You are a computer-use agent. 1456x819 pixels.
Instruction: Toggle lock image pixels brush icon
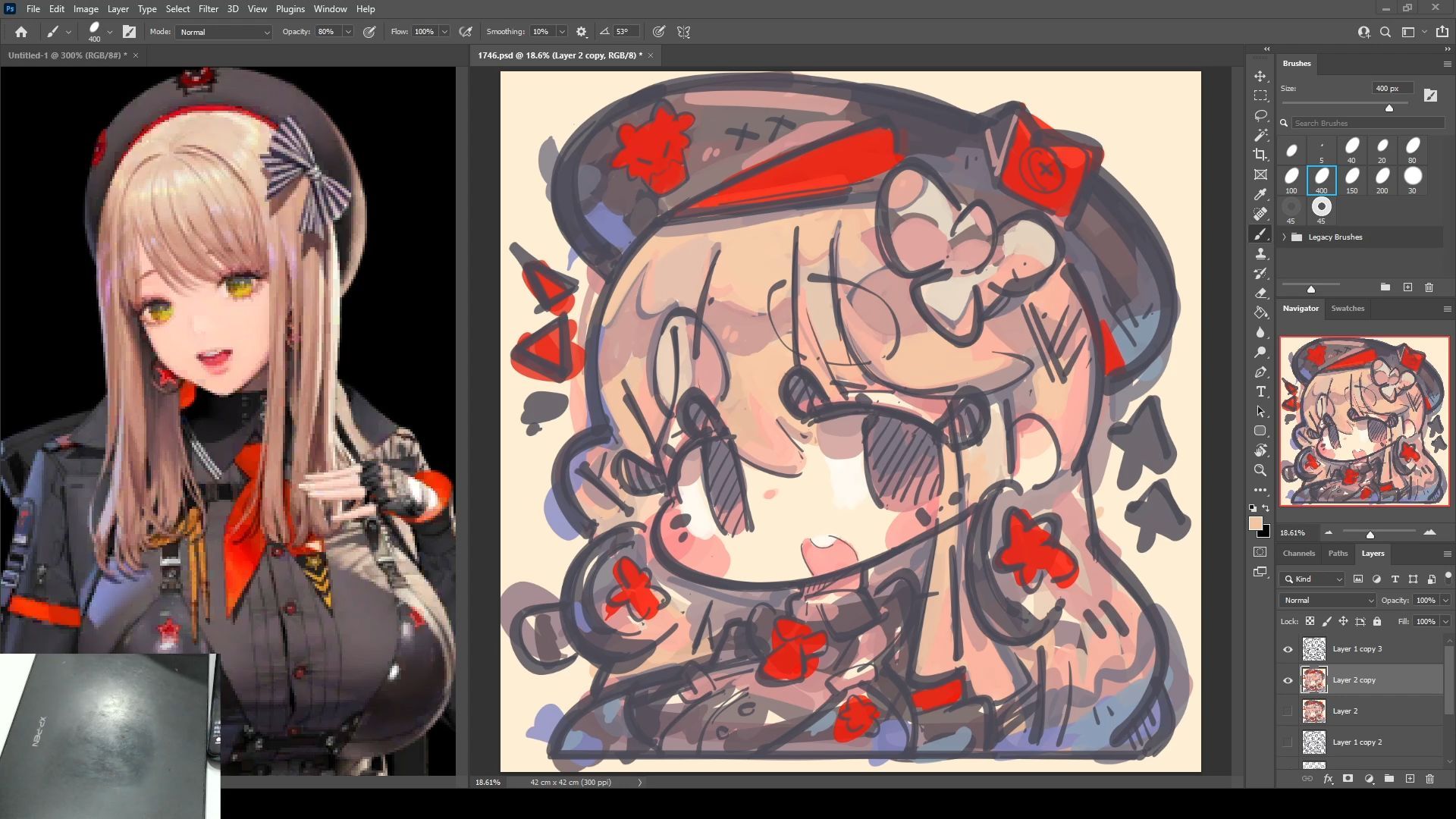pyautogui.click(x=1326, y=621)
